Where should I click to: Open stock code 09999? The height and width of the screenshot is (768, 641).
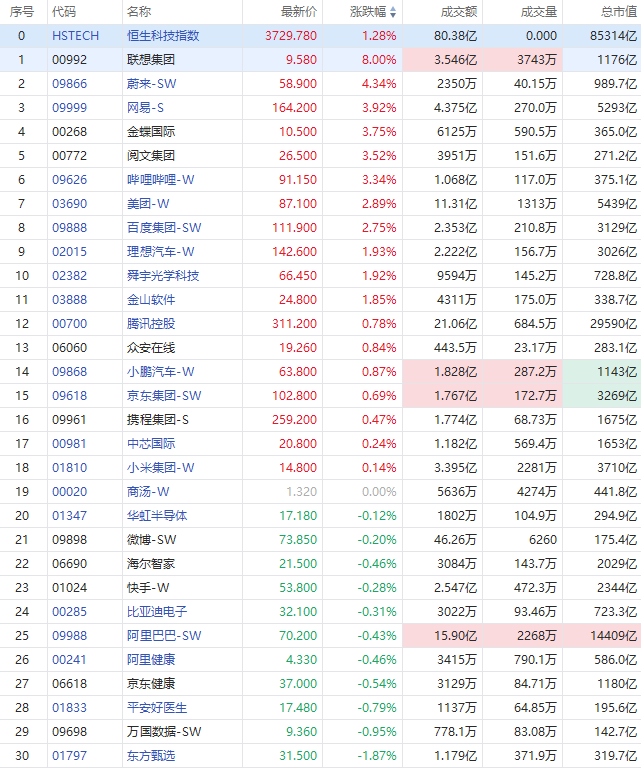point(70,108)
